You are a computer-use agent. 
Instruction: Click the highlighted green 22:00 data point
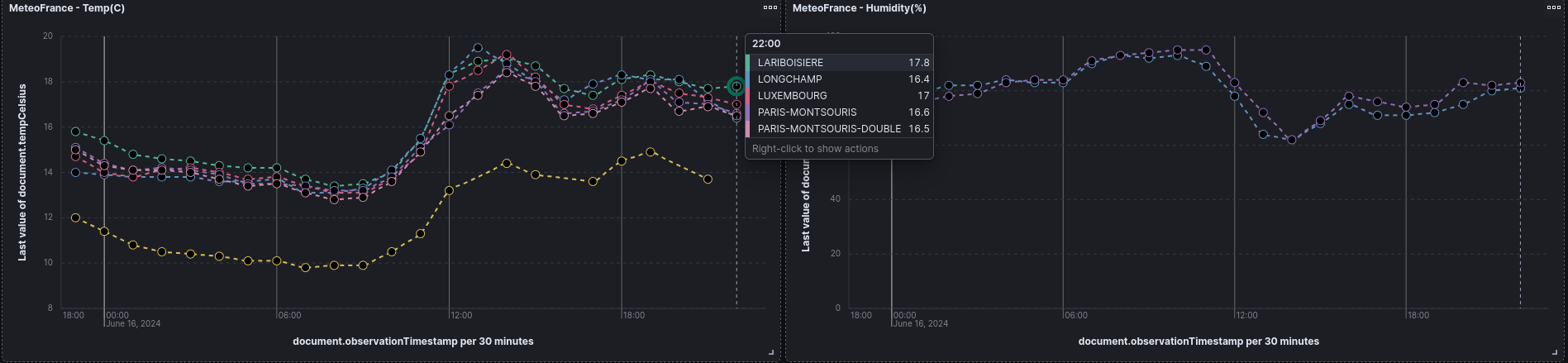point(736,86)
